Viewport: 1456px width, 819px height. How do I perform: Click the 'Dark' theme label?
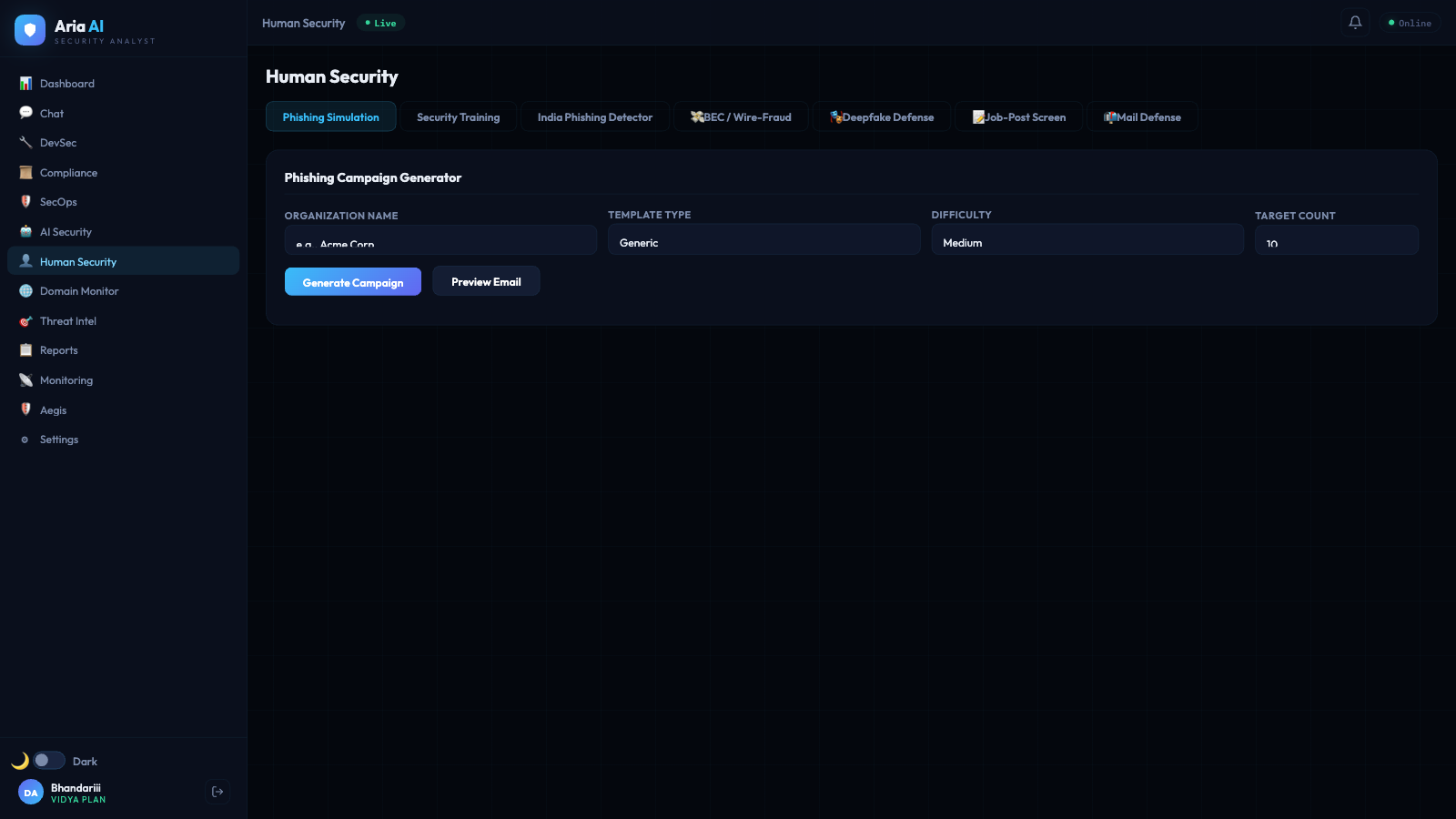click(85, 762)
